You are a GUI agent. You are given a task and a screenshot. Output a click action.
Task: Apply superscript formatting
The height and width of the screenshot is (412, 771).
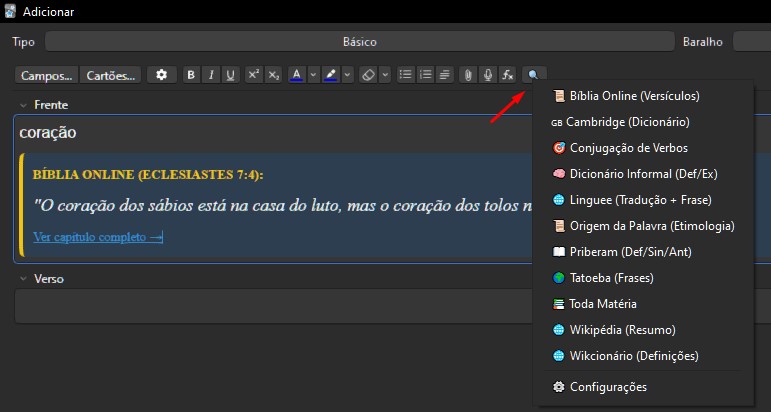coord(254,75)
